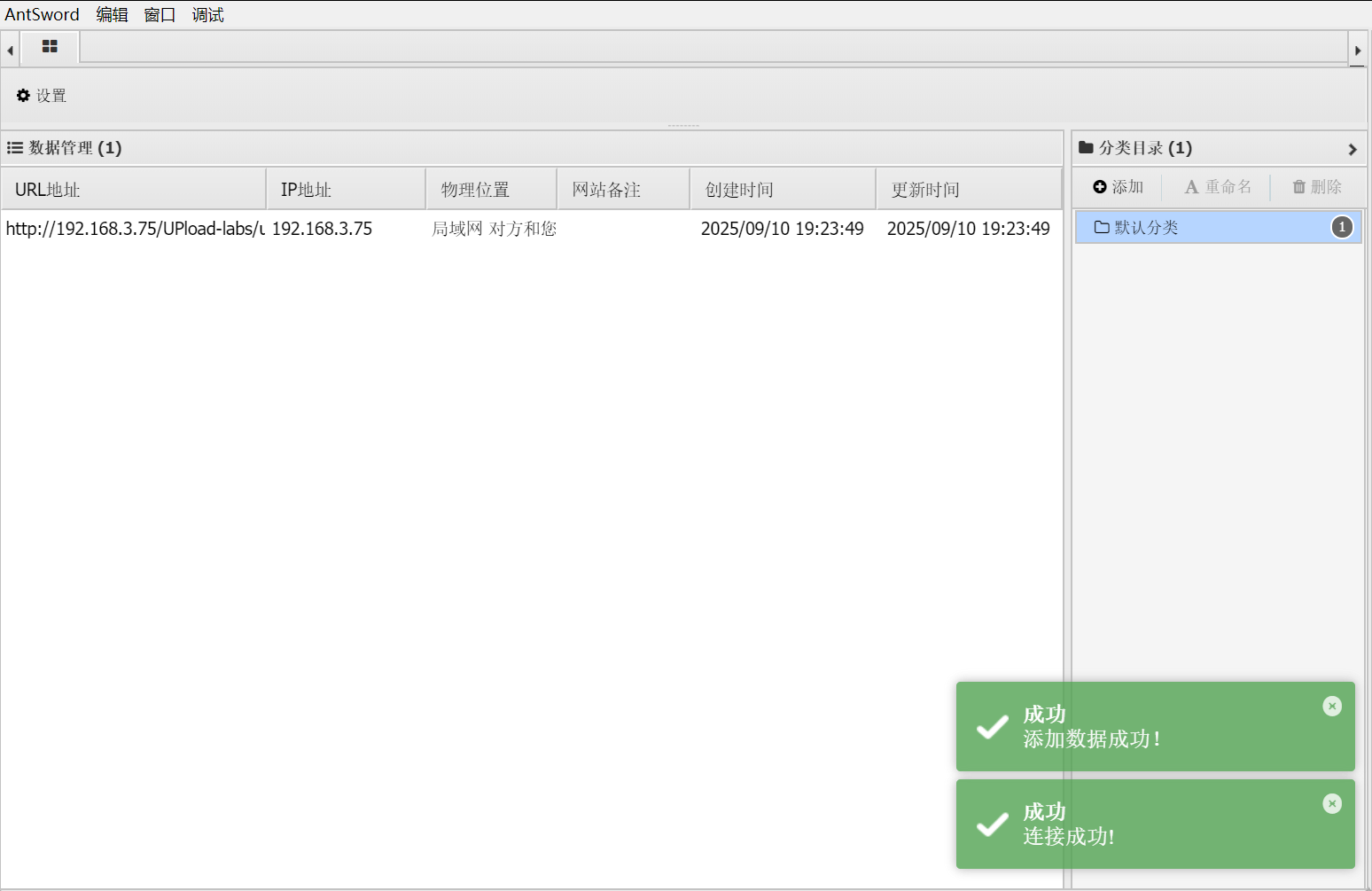Sort by the URL地址 column header

point(134,189)
